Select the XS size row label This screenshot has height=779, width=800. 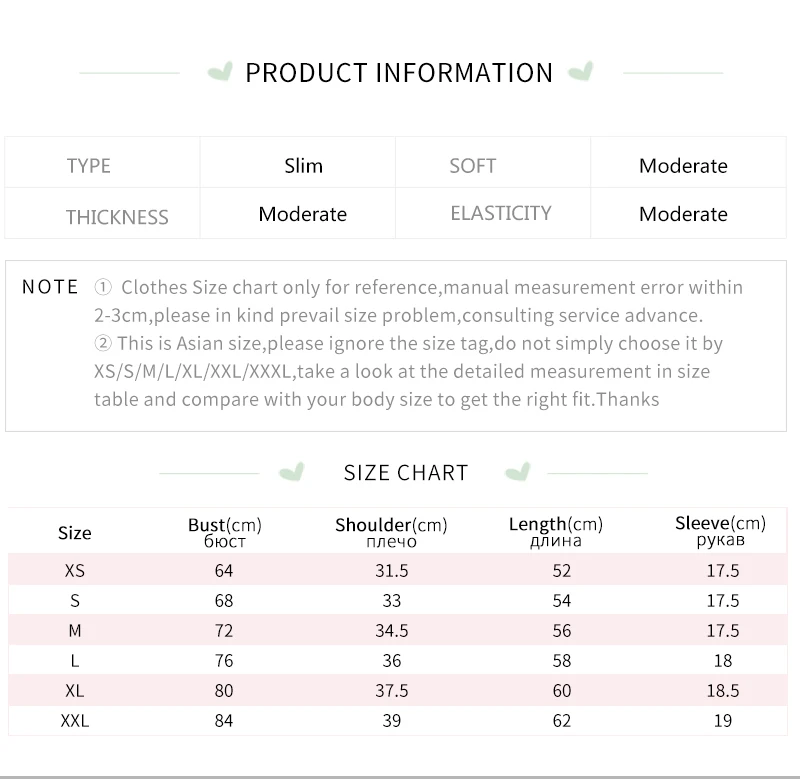75,571
